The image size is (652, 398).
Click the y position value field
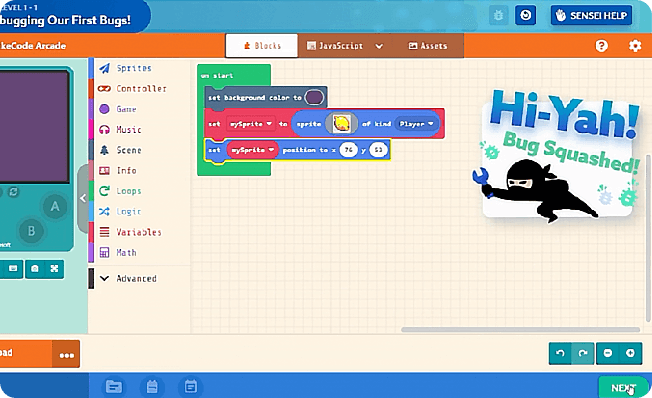(378, 150)
